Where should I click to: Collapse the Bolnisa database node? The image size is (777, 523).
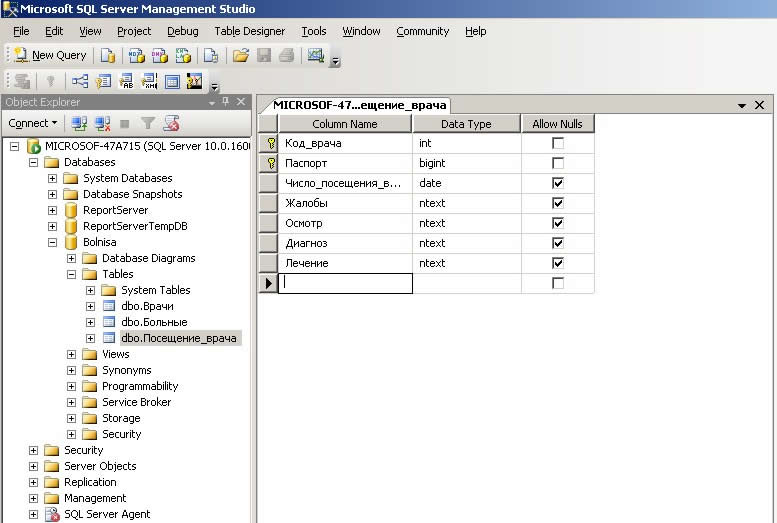(53, 242)
